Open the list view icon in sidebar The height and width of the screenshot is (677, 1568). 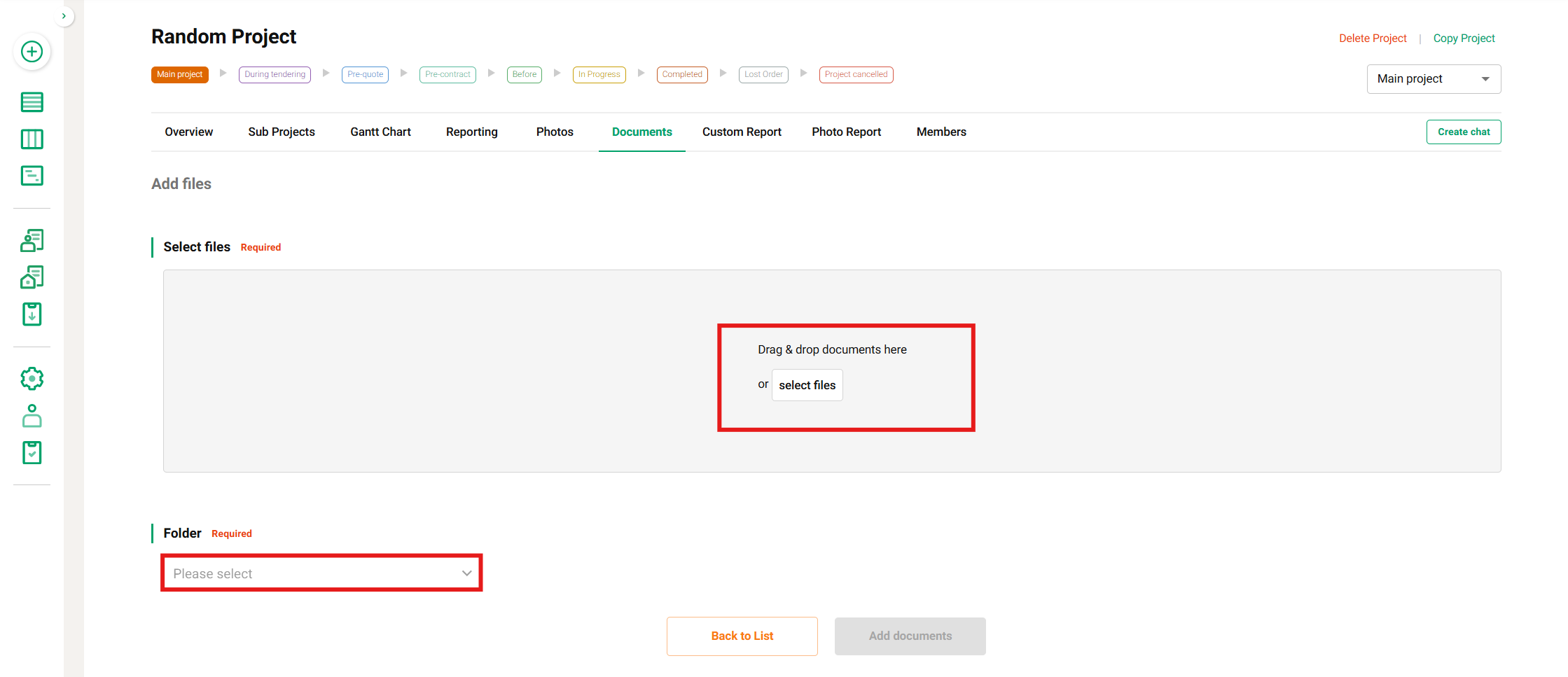(x=32, y=102)
